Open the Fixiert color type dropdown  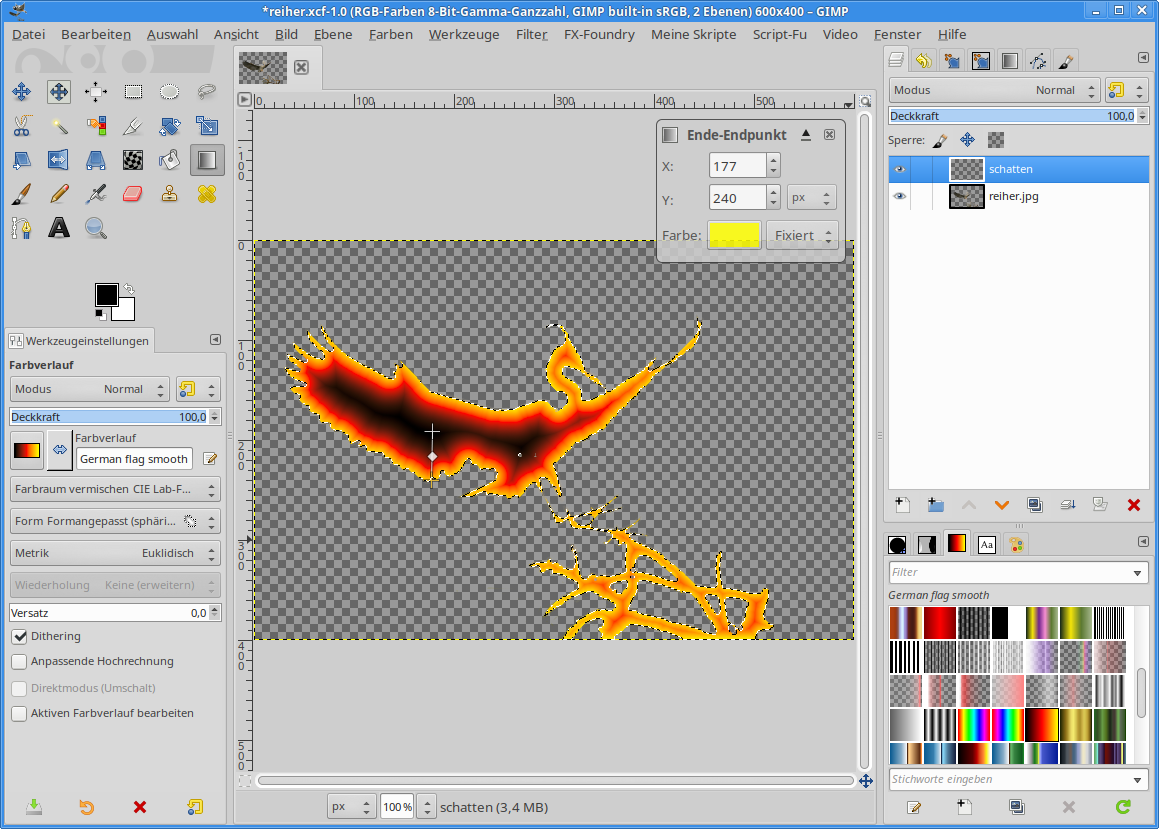[801, 236]
